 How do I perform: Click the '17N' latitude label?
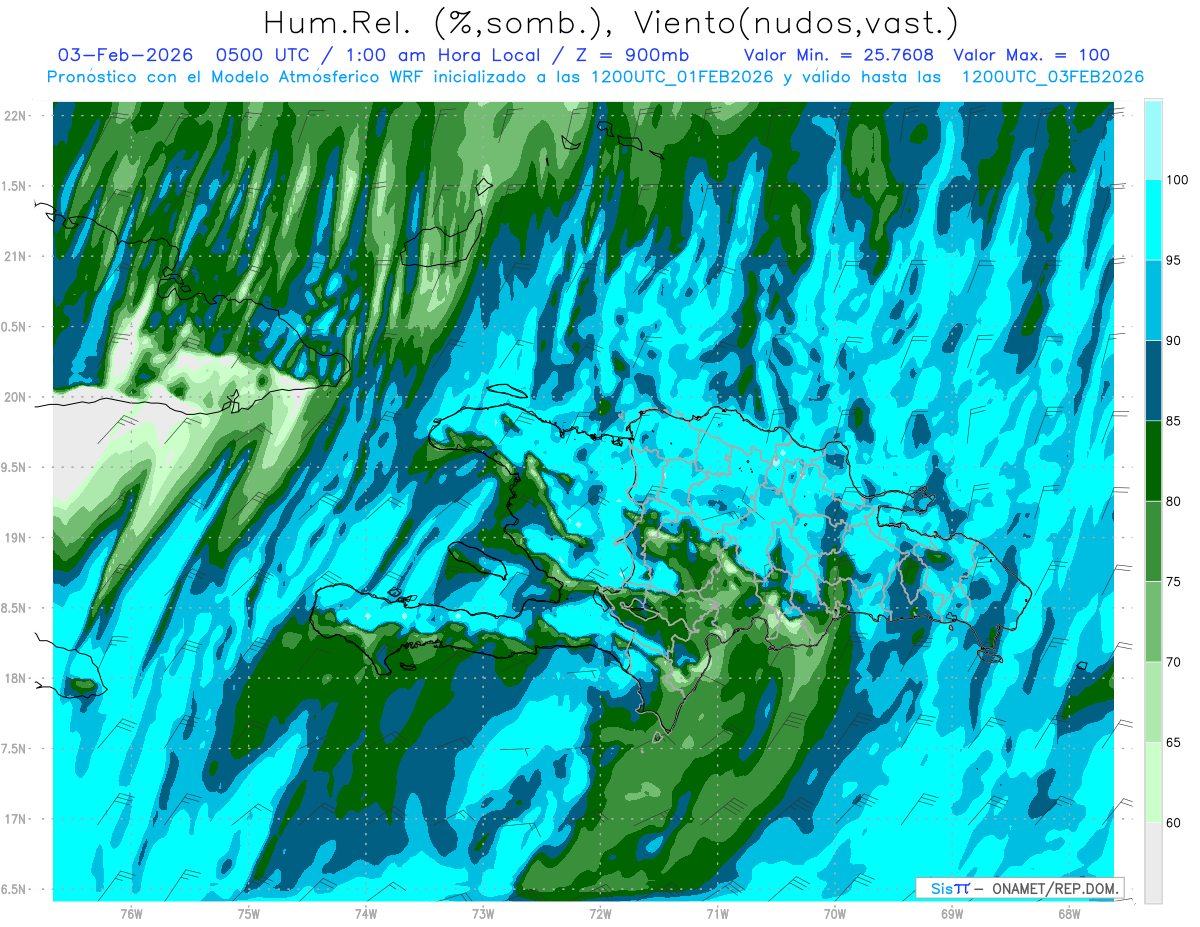(16, 819)
